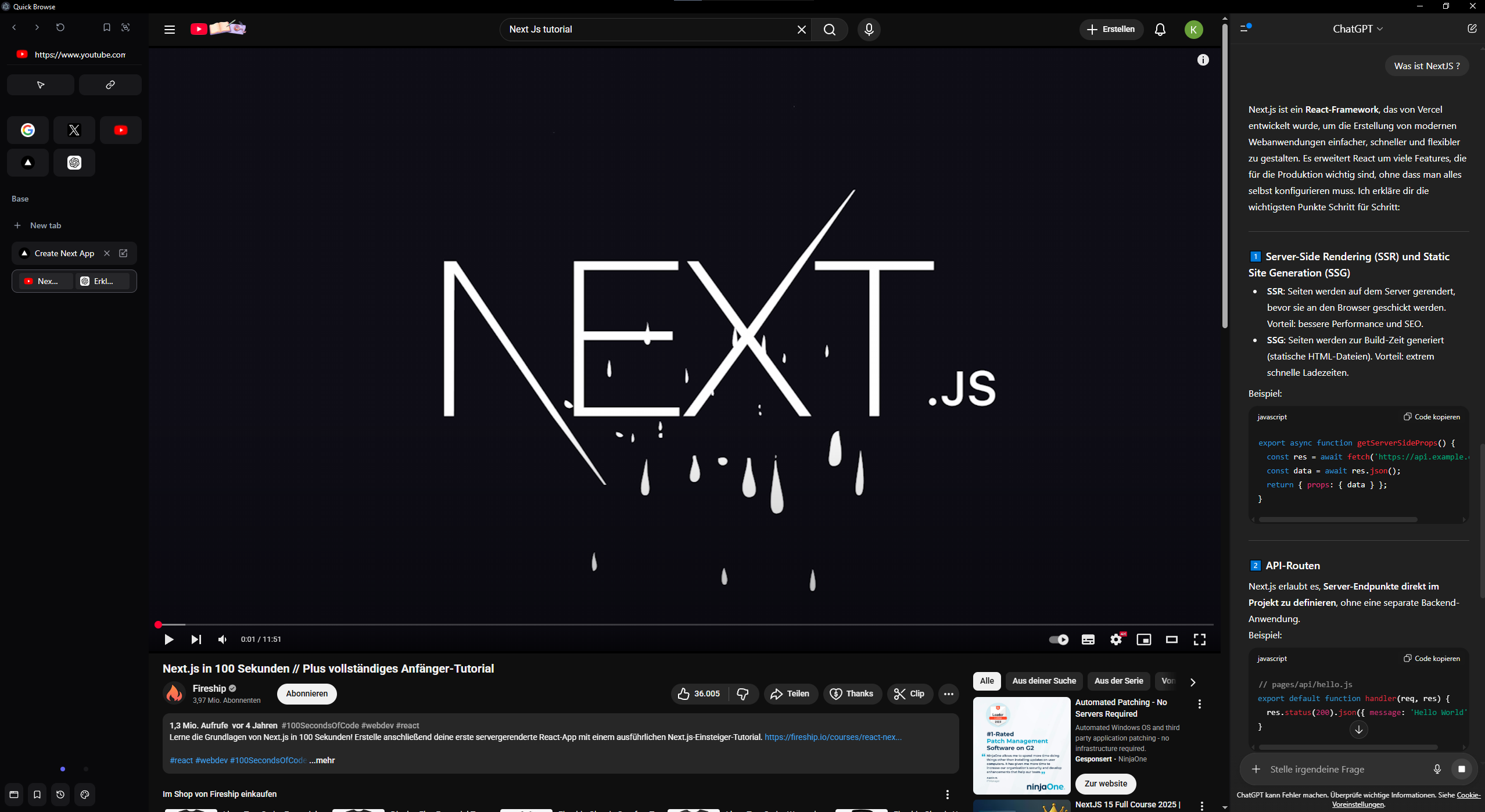
Task: Start voice search with the microphone
Action: point(869,30)
